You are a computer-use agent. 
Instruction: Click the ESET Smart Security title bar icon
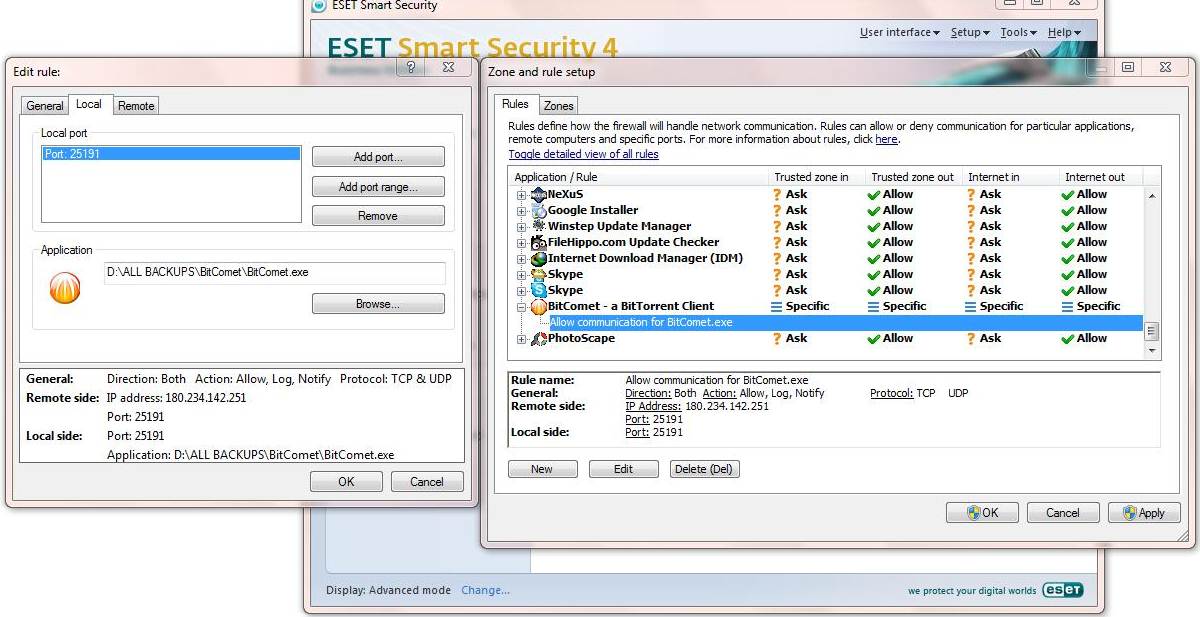pos(319,5)
